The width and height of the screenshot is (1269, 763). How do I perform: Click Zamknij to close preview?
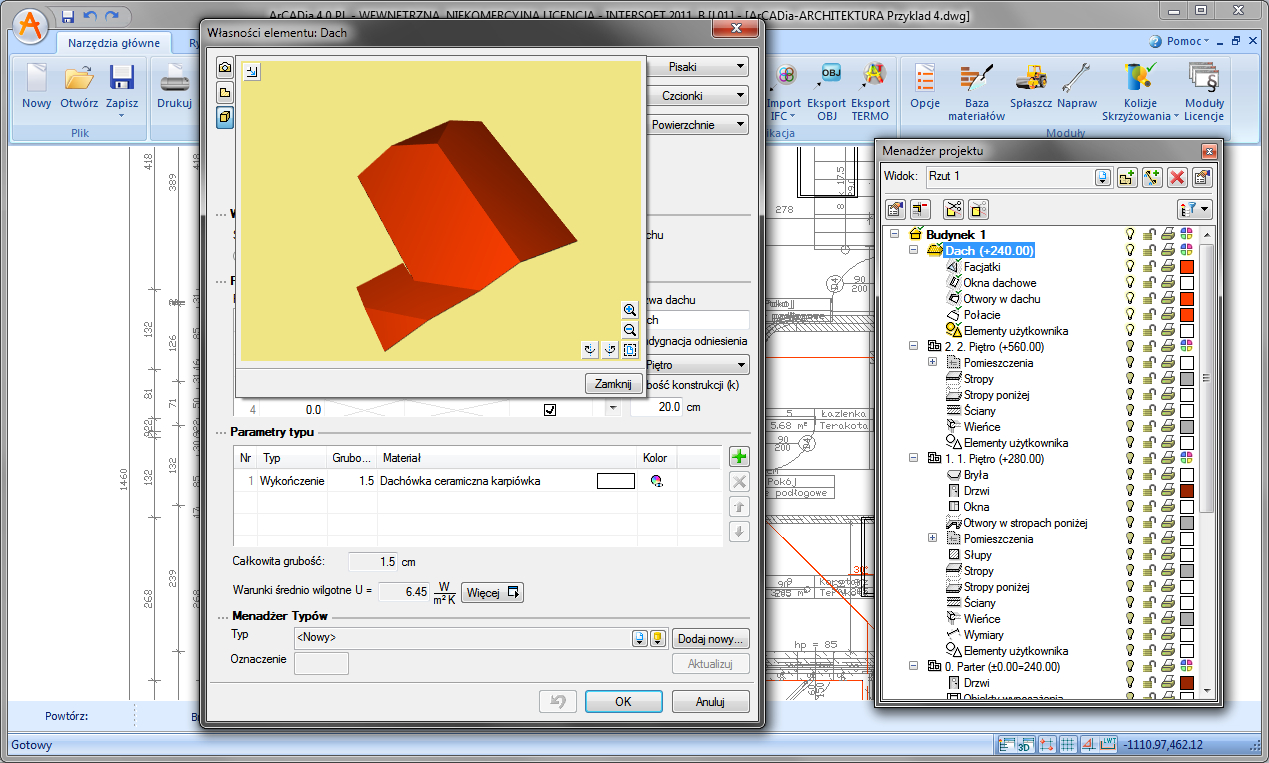coord(612,384)
